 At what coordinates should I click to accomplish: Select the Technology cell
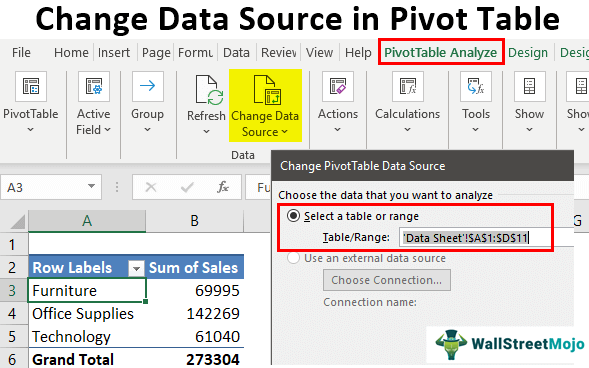87,336
